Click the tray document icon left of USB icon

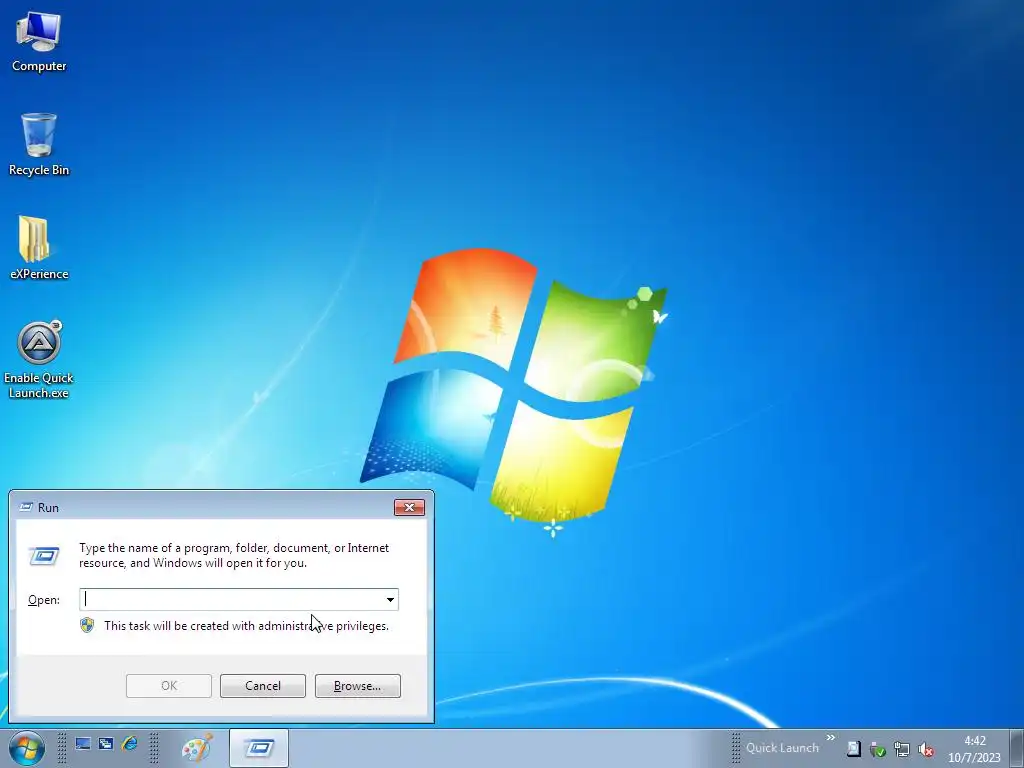point(854,749)
